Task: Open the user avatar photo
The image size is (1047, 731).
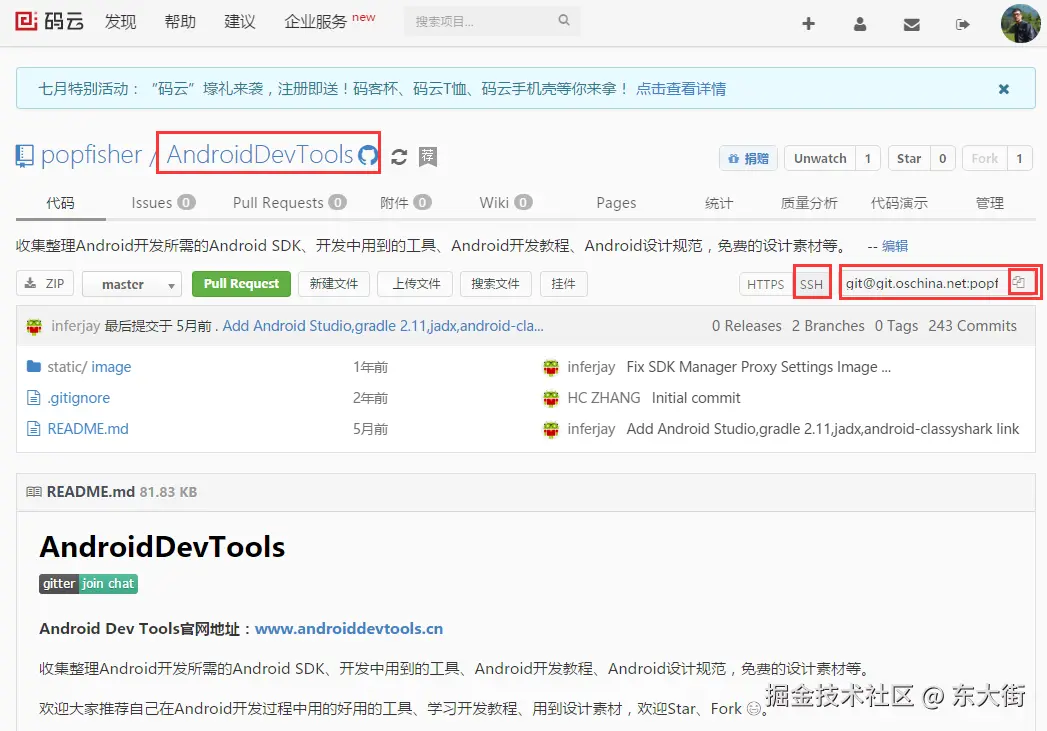Action: [1021, 23]
